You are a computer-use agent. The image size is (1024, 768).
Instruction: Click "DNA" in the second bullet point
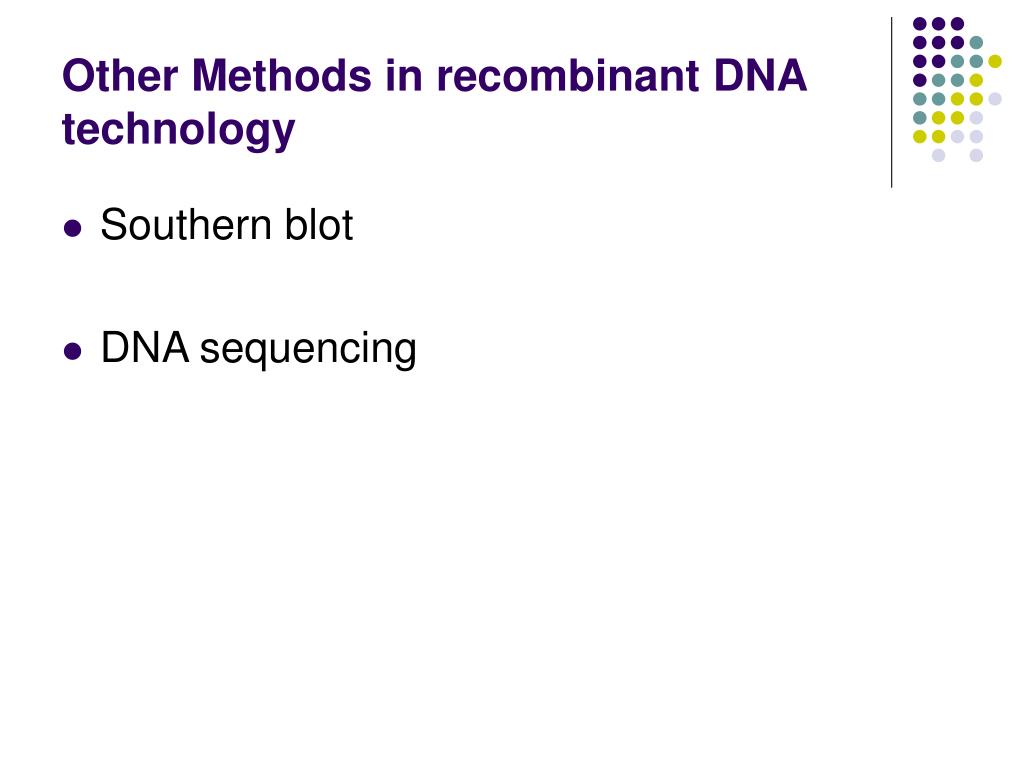pos(145,347)
